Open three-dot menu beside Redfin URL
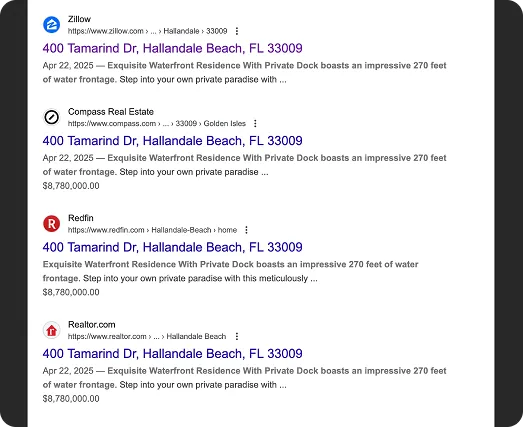 coord(246,230)
